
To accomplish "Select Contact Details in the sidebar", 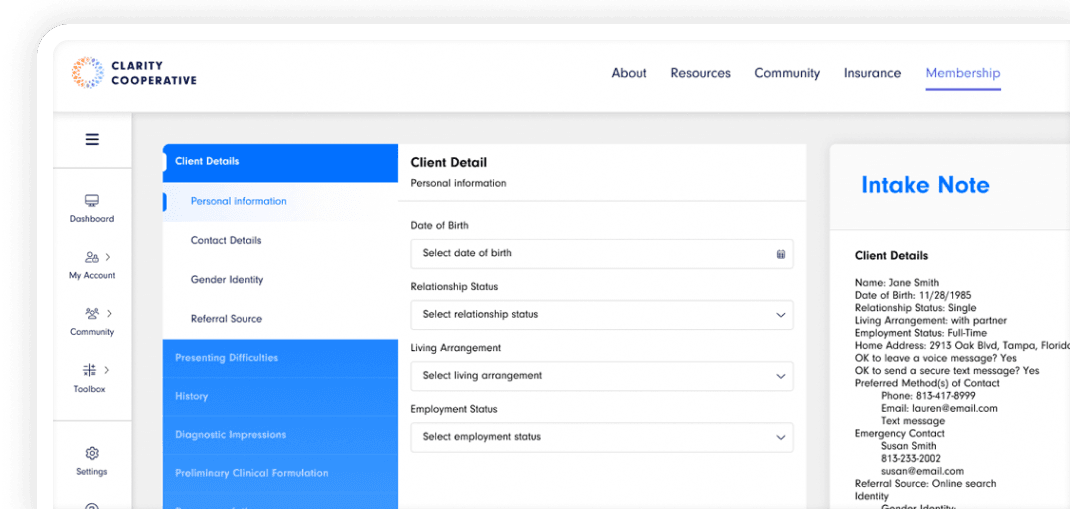I will point(226,241).
